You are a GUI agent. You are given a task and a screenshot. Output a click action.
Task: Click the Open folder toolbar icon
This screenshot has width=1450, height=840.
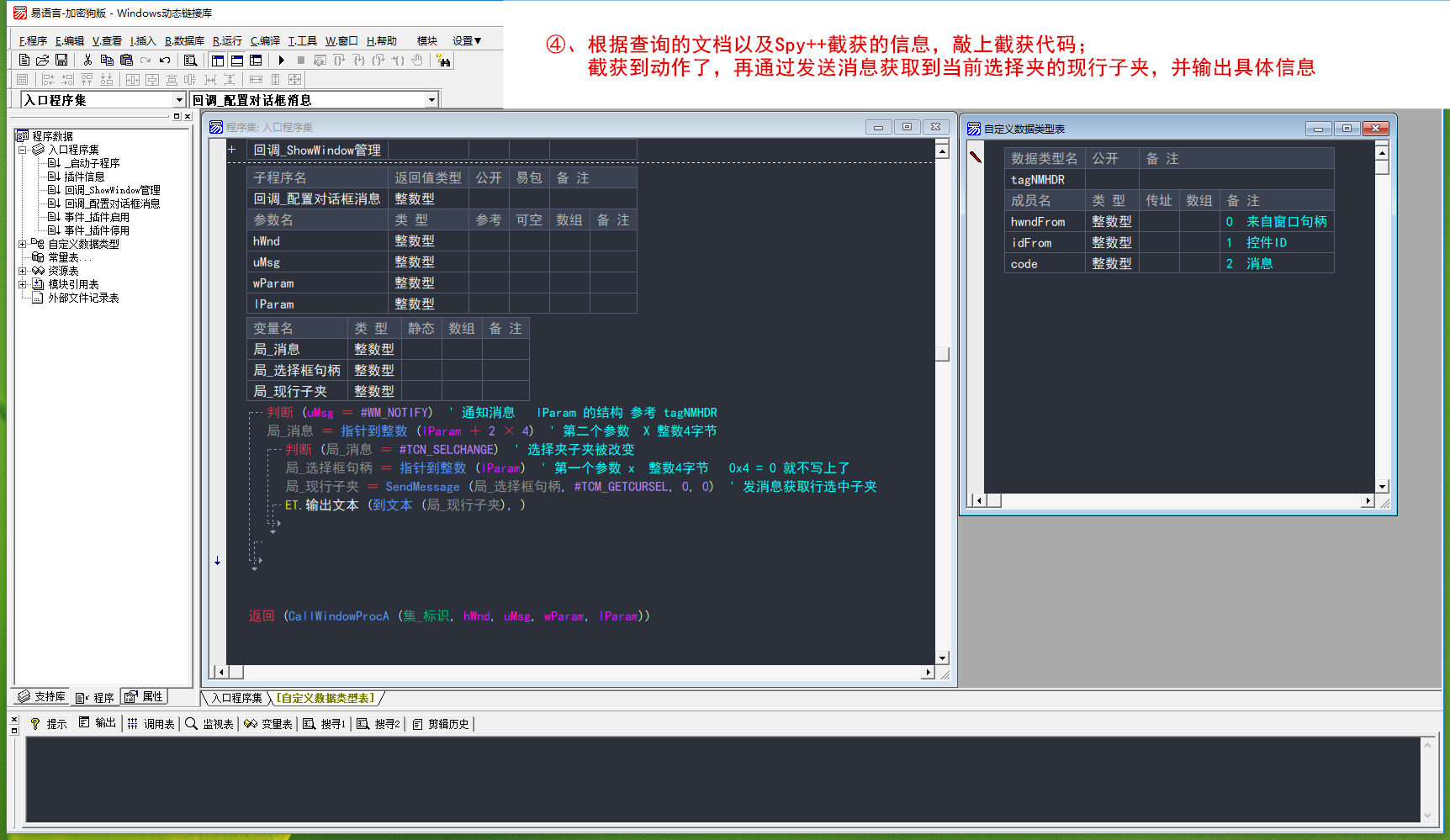42,60
